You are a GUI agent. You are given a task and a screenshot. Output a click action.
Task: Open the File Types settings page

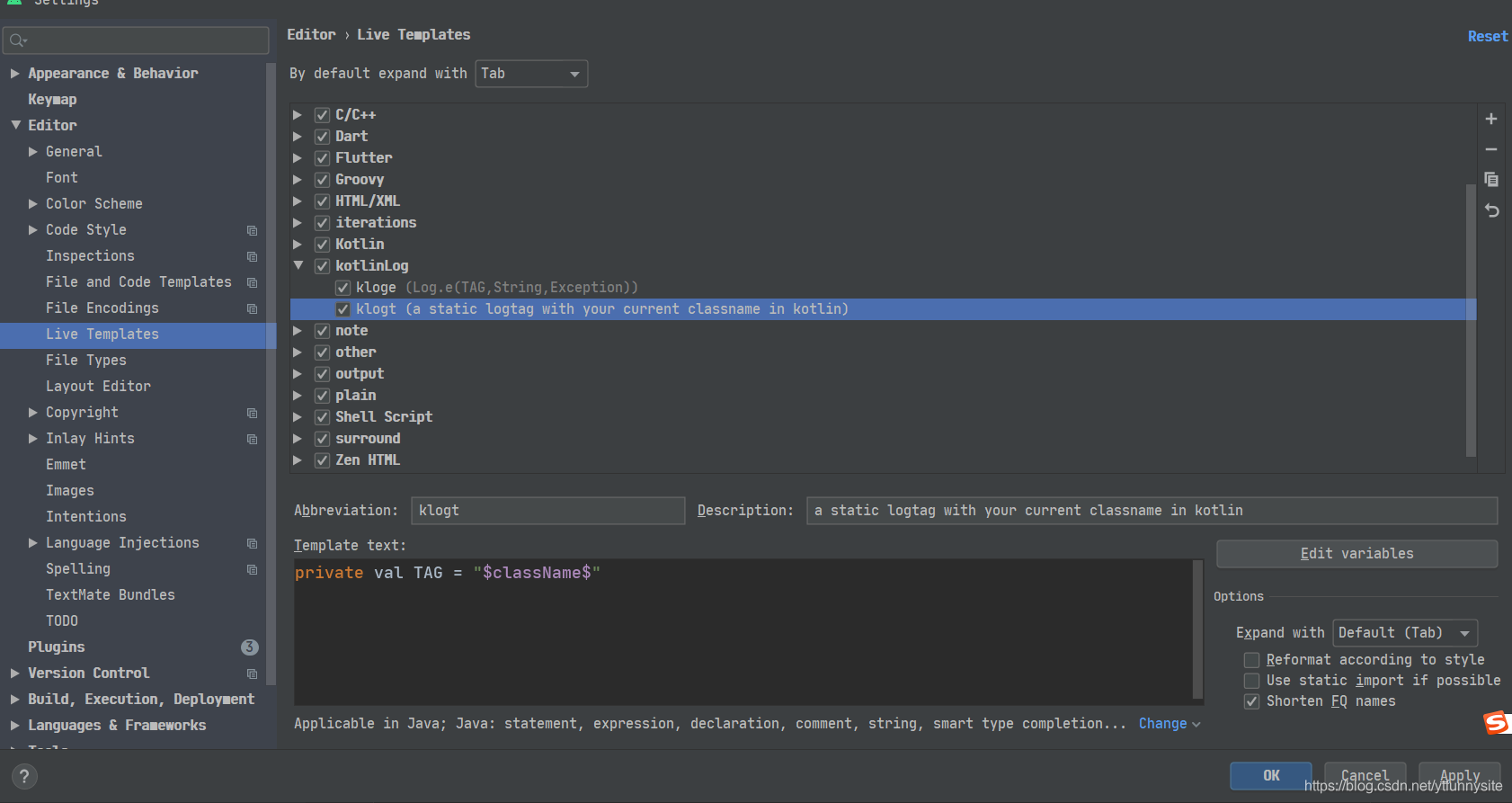point(86,361)
